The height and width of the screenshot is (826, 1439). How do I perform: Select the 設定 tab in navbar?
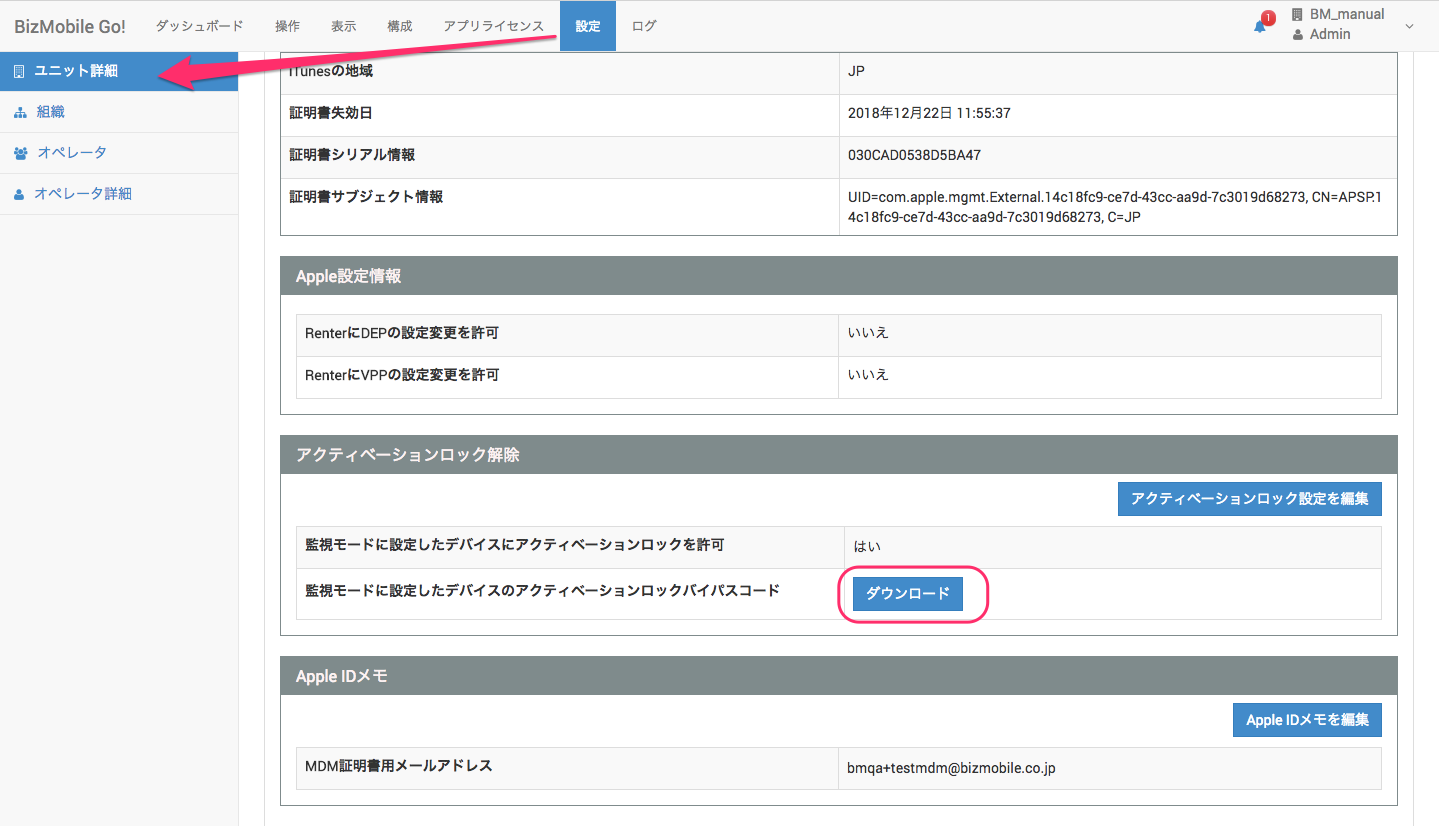pos(588,26)
